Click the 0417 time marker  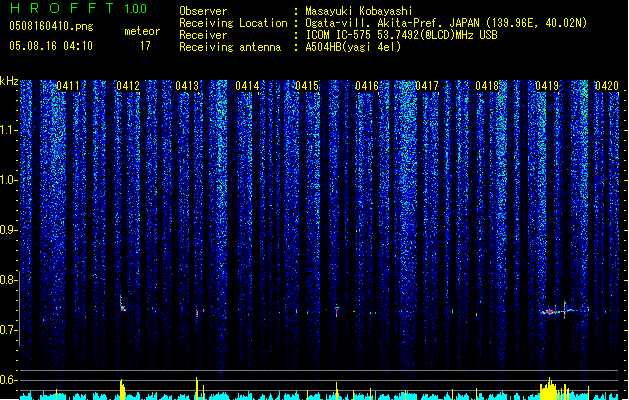[427, 86]
